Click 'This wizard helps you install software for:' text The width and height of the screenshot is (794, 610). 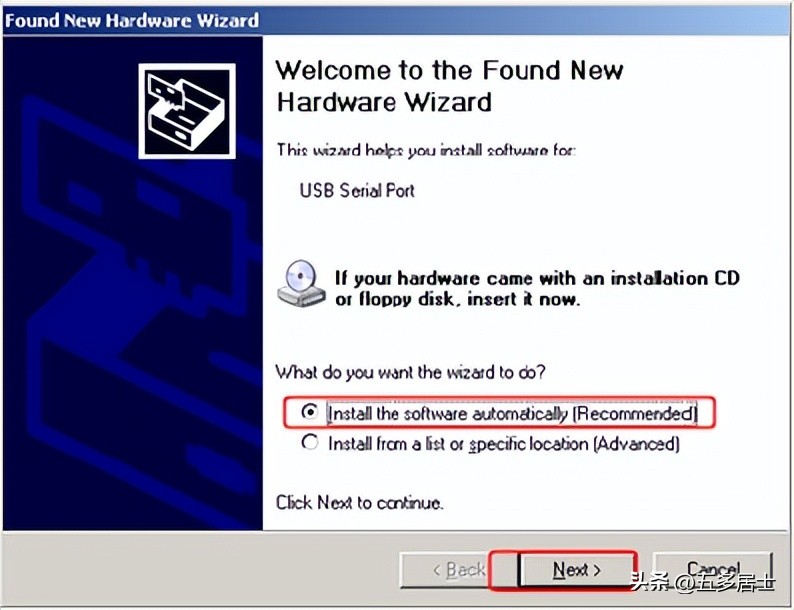click(426, 150)
